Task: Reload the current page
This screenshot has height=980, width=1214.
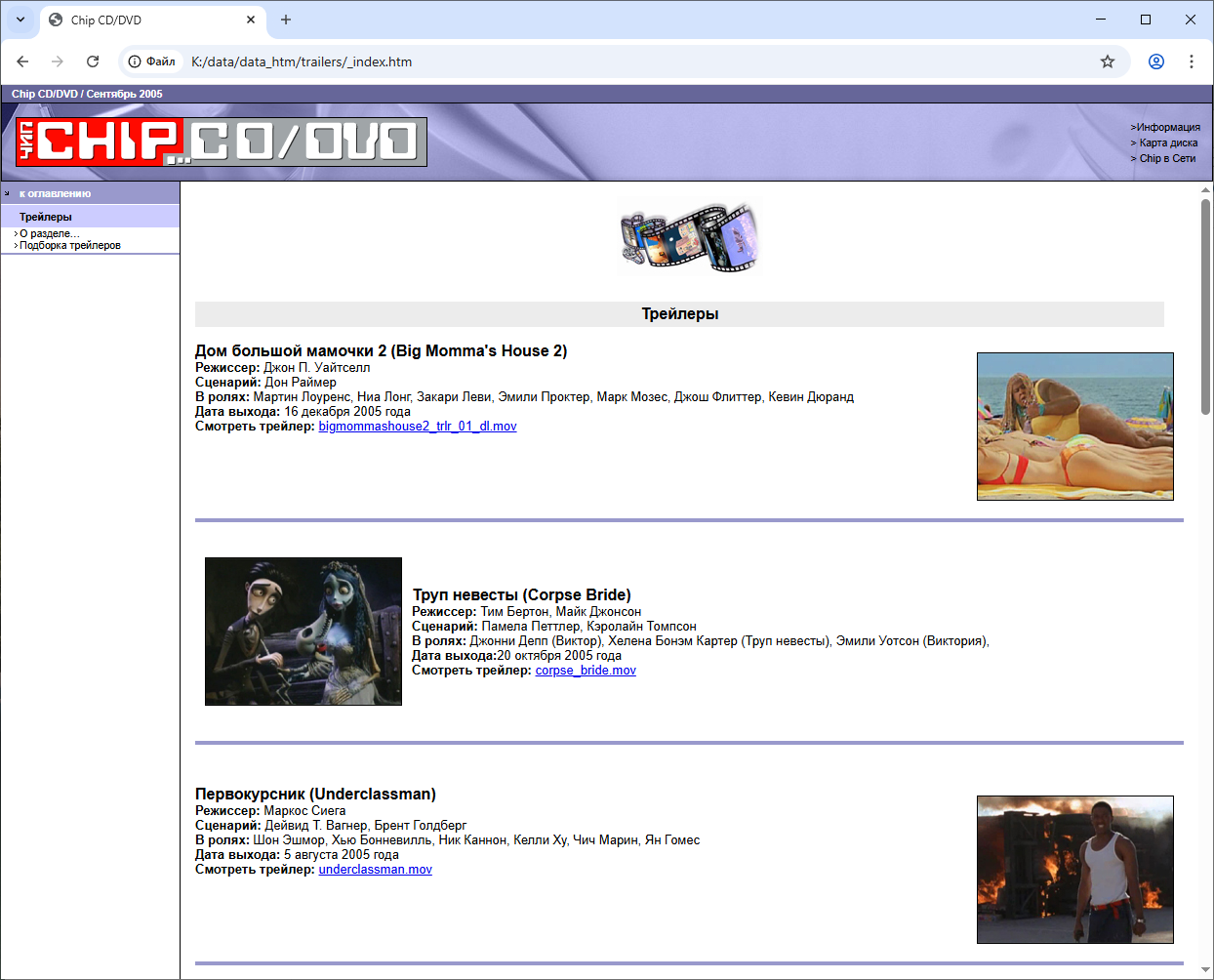Action: [93, 61]
